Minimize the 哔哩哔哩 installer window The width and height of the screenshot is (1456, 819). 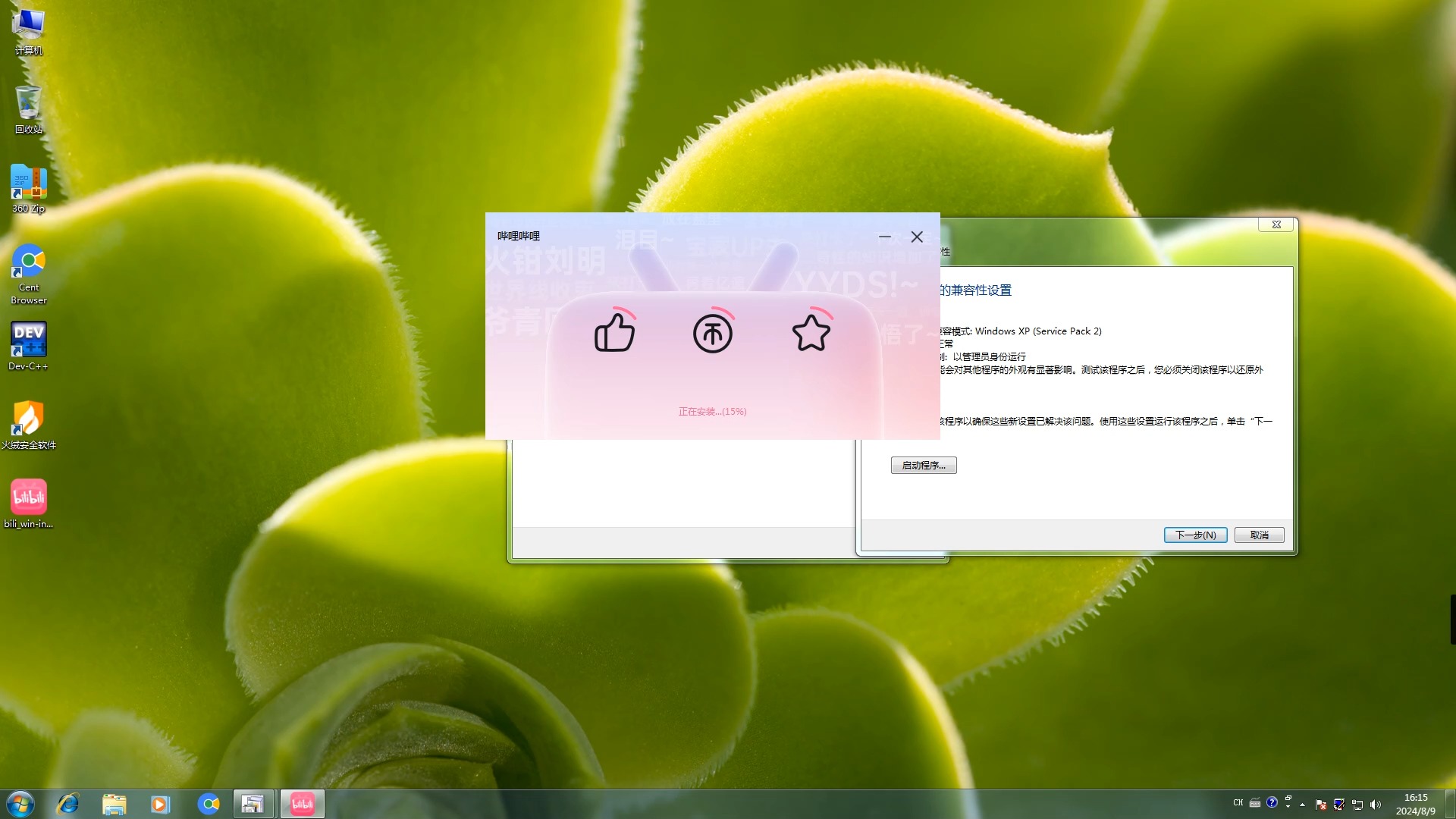(x=884, y=237)
